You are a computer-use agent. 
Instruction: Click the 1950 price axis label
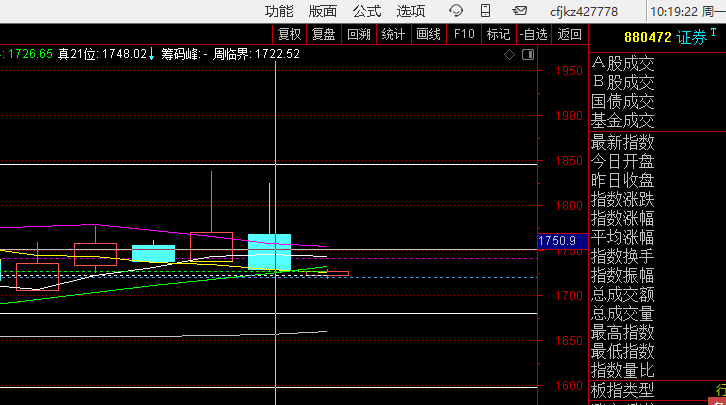(569, 71)
